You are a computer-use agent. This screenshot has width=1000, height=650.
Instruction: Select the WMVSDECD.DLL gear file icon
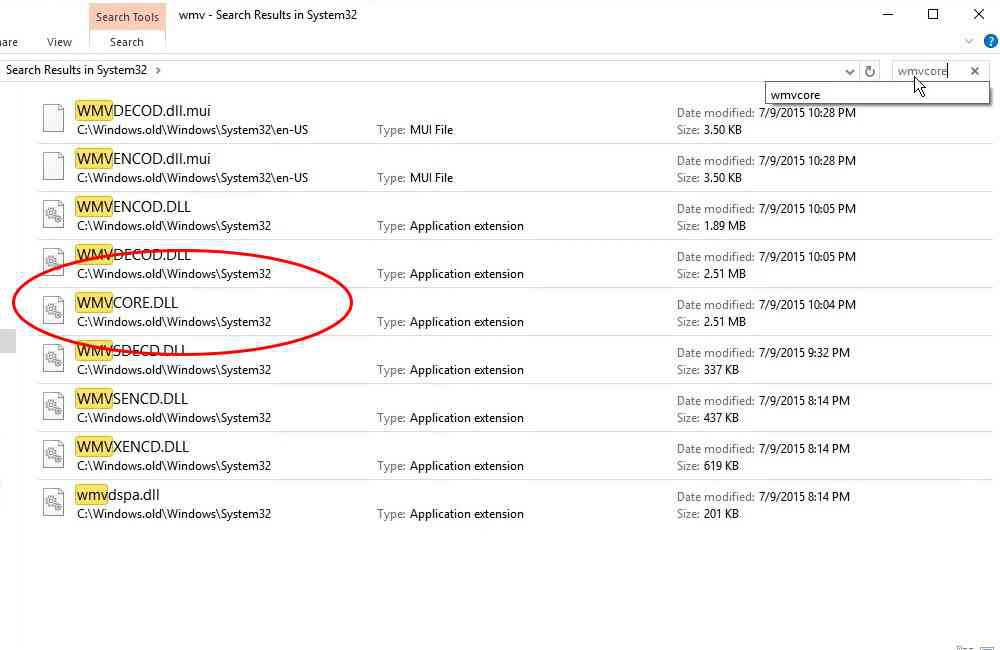coord(54,358)
